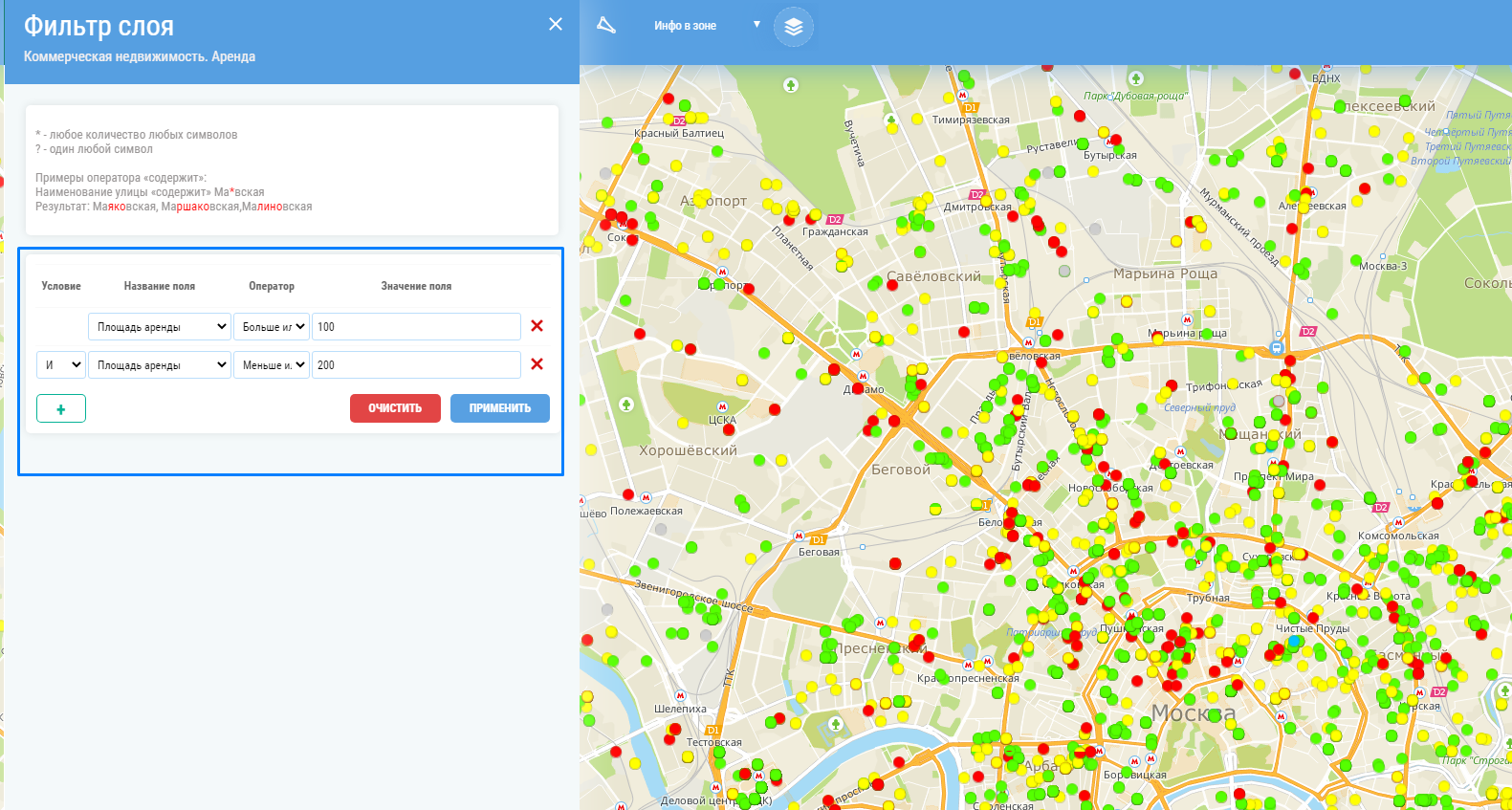Image resolution: width=1512 pixels, height=810 pixels.
Task: Click the D2 Красный Балтиец badge
Action: (x=679, y=121)
